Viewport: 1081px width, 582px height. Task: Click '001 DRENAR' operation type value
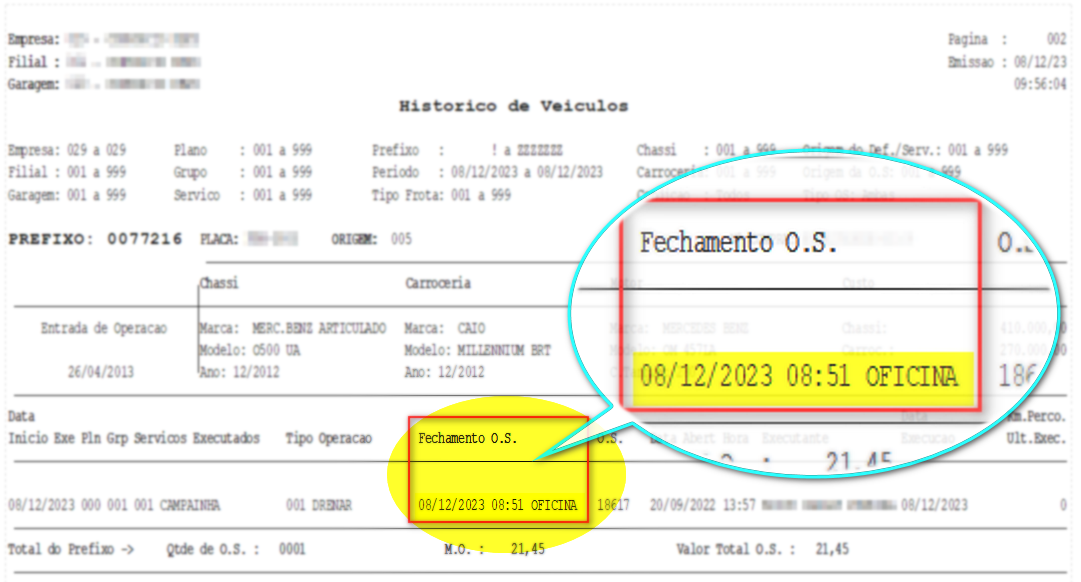click(x=319, y=505)
